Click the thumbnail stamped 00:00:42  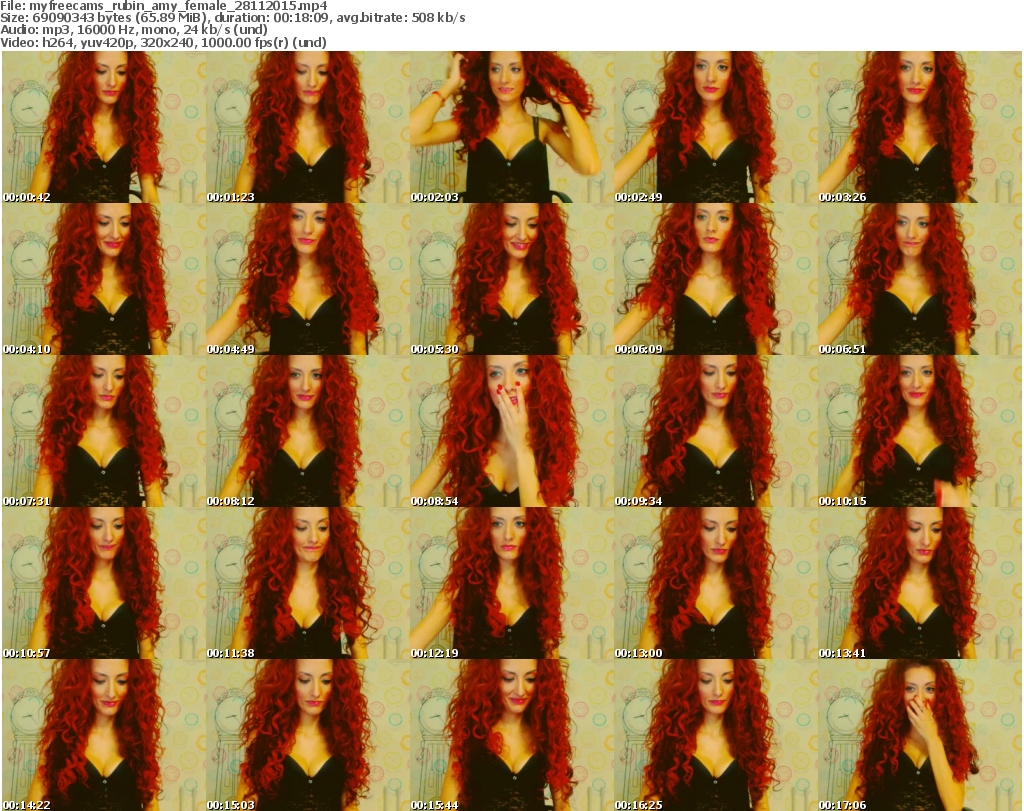pyautogui.click(x=104, y=127)
